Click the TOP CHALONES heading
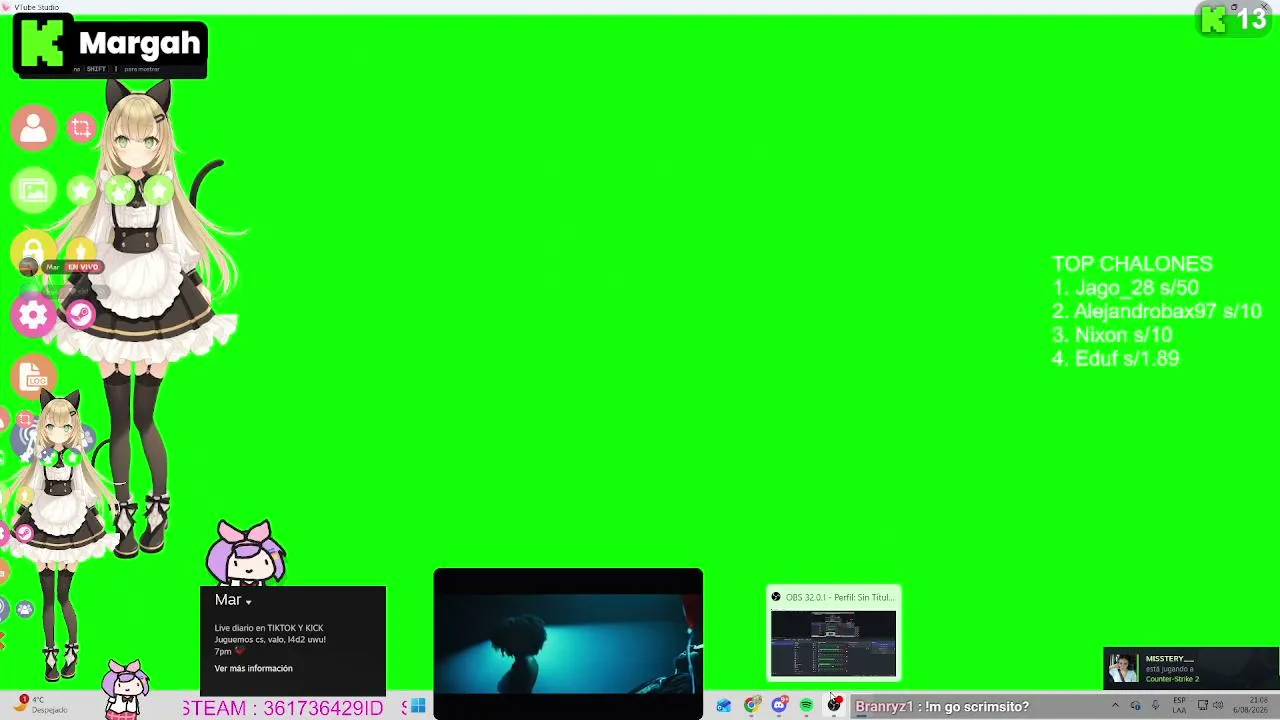The image size is (1280, 720). point(1132,264)
